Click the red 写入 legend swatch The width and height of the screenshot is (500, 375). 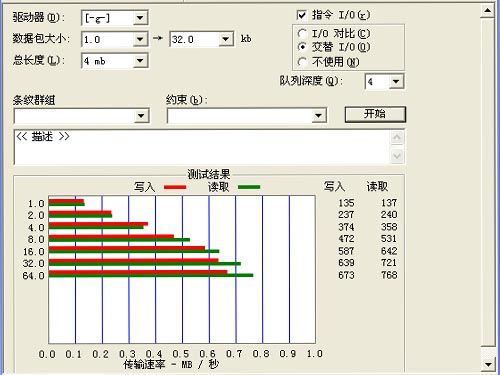175,187
